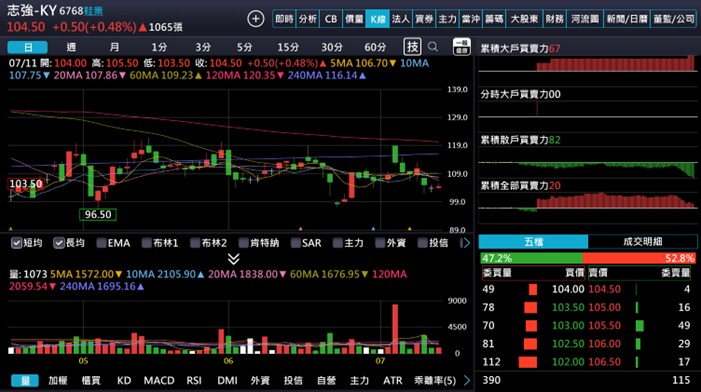Enable the 投信 overlay checkbox
This screenshot has height=392, width=701.
click(x=422, y=243)
